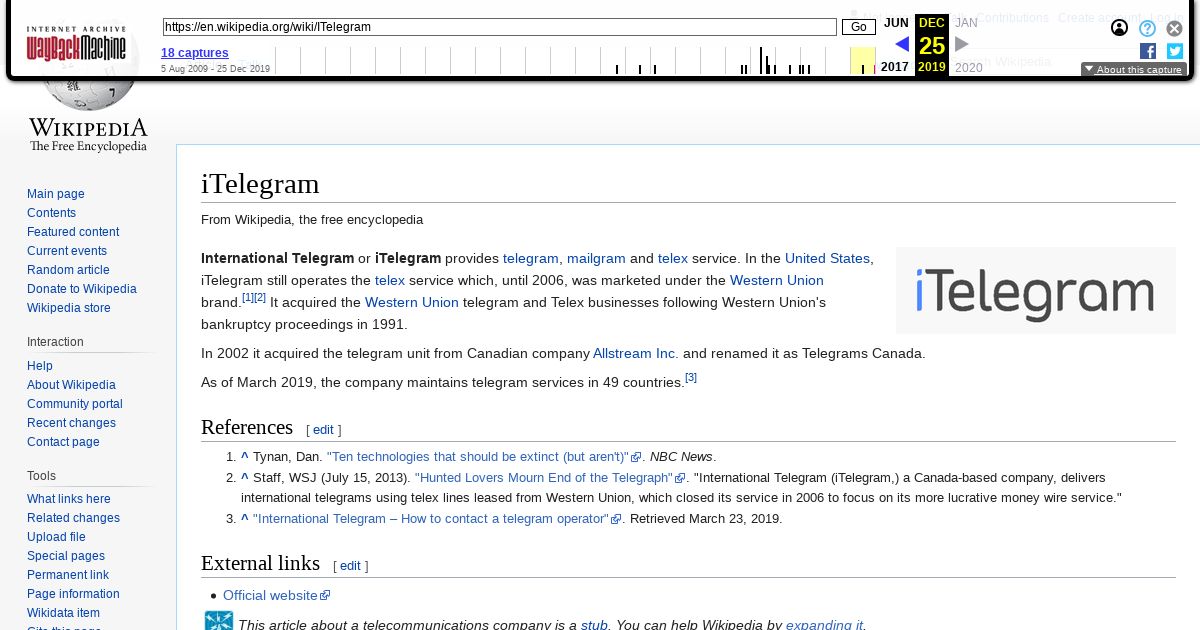Follow Allstream Inc. link

tap(636, 353)
